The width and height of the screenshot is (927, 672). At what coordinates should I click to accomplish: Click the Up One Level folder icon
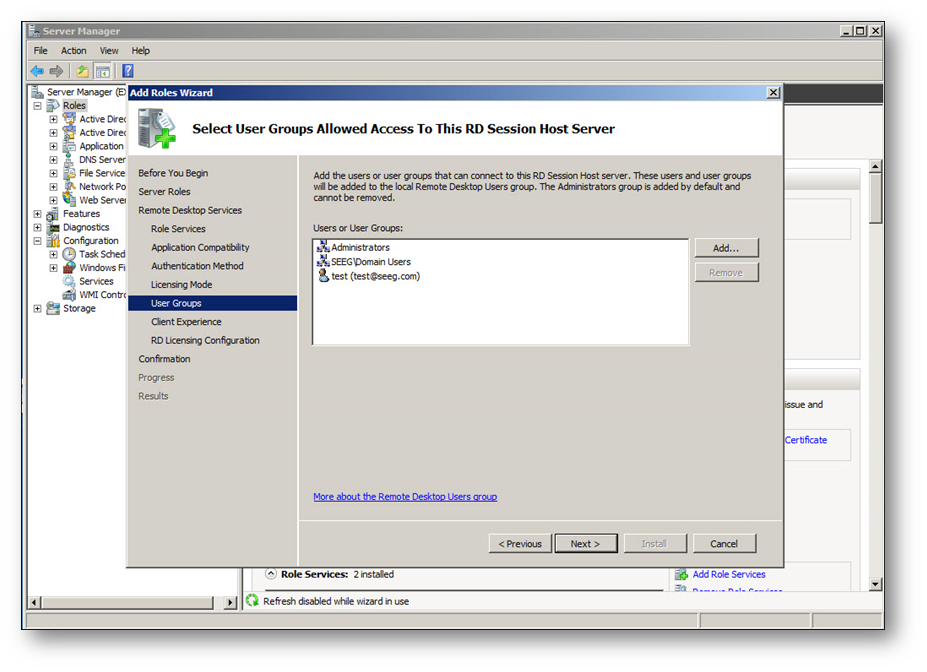(83, 71)
